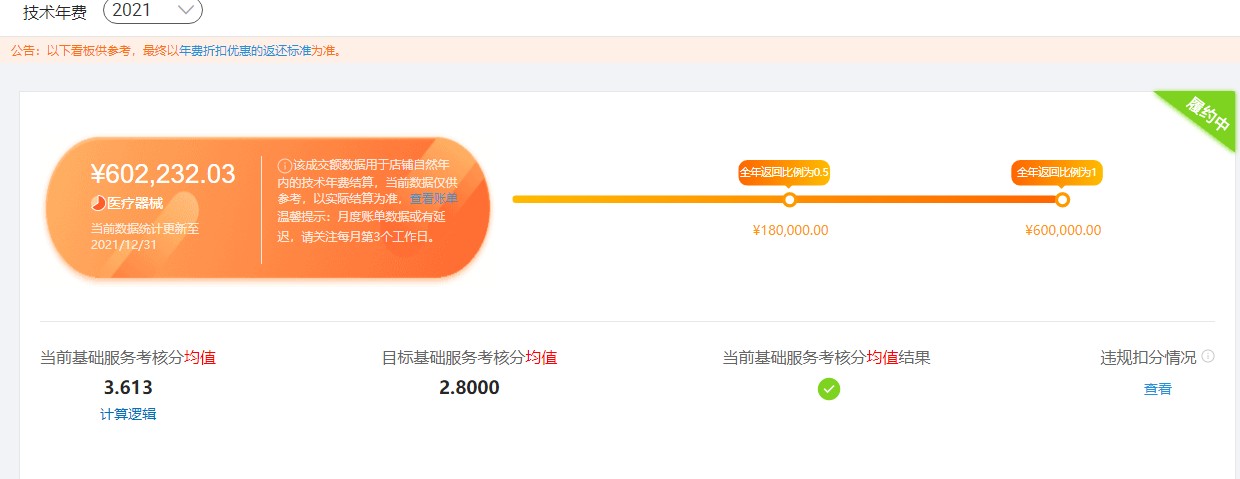Screen dimensions: 1240x479
Task: Click the 全年返回比例为1 bubble label
Action: pos(1057,172)
